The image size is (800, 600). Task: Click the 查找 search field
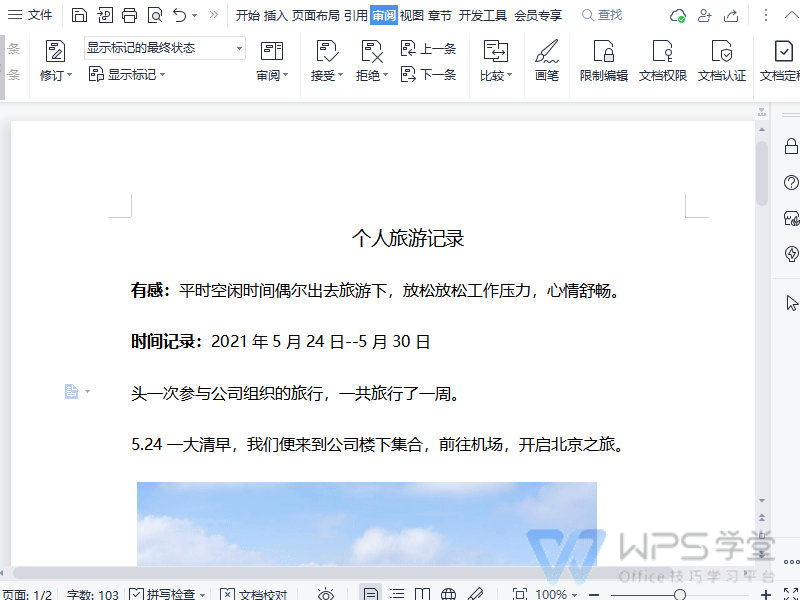point(602,15)
